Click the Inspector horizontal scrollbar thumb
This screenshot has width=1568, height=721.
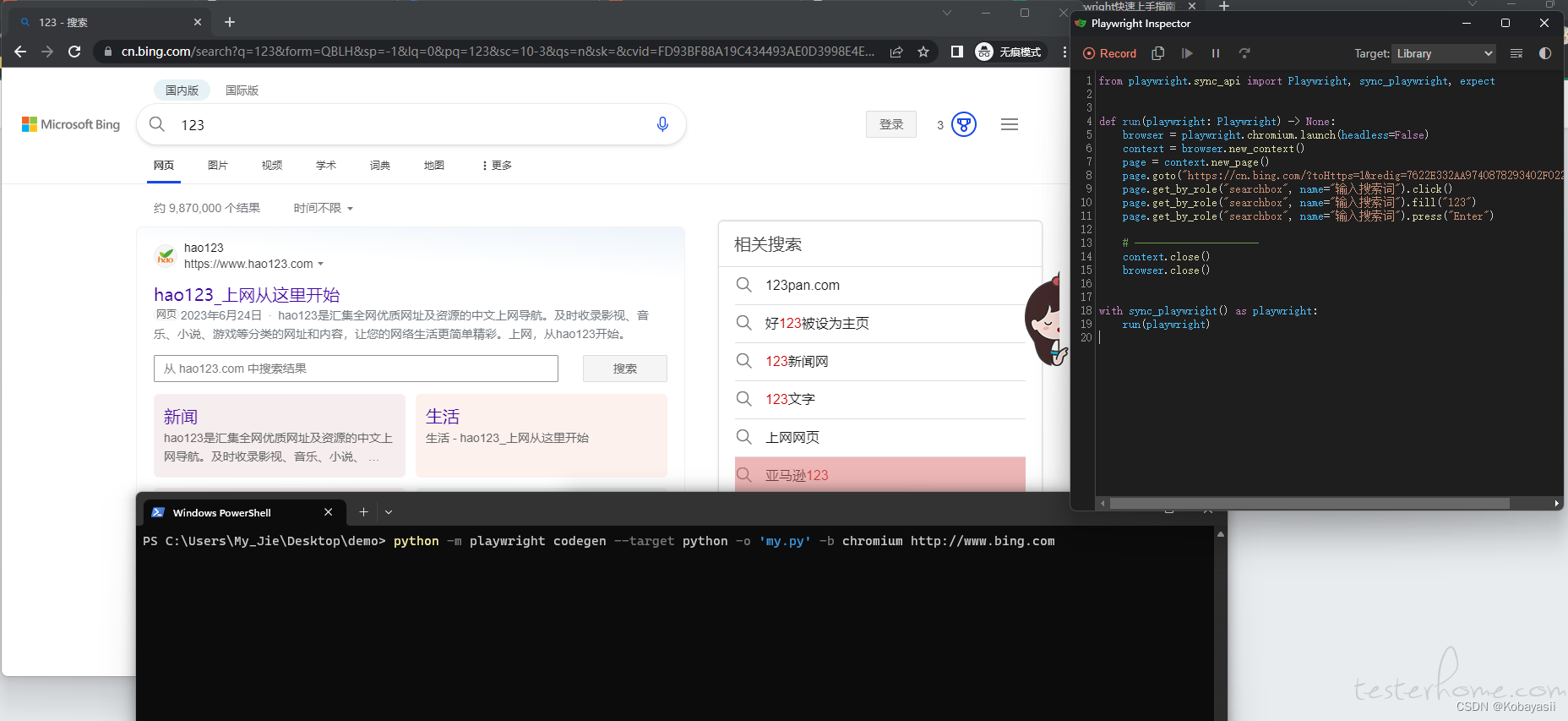[1309, 503]
